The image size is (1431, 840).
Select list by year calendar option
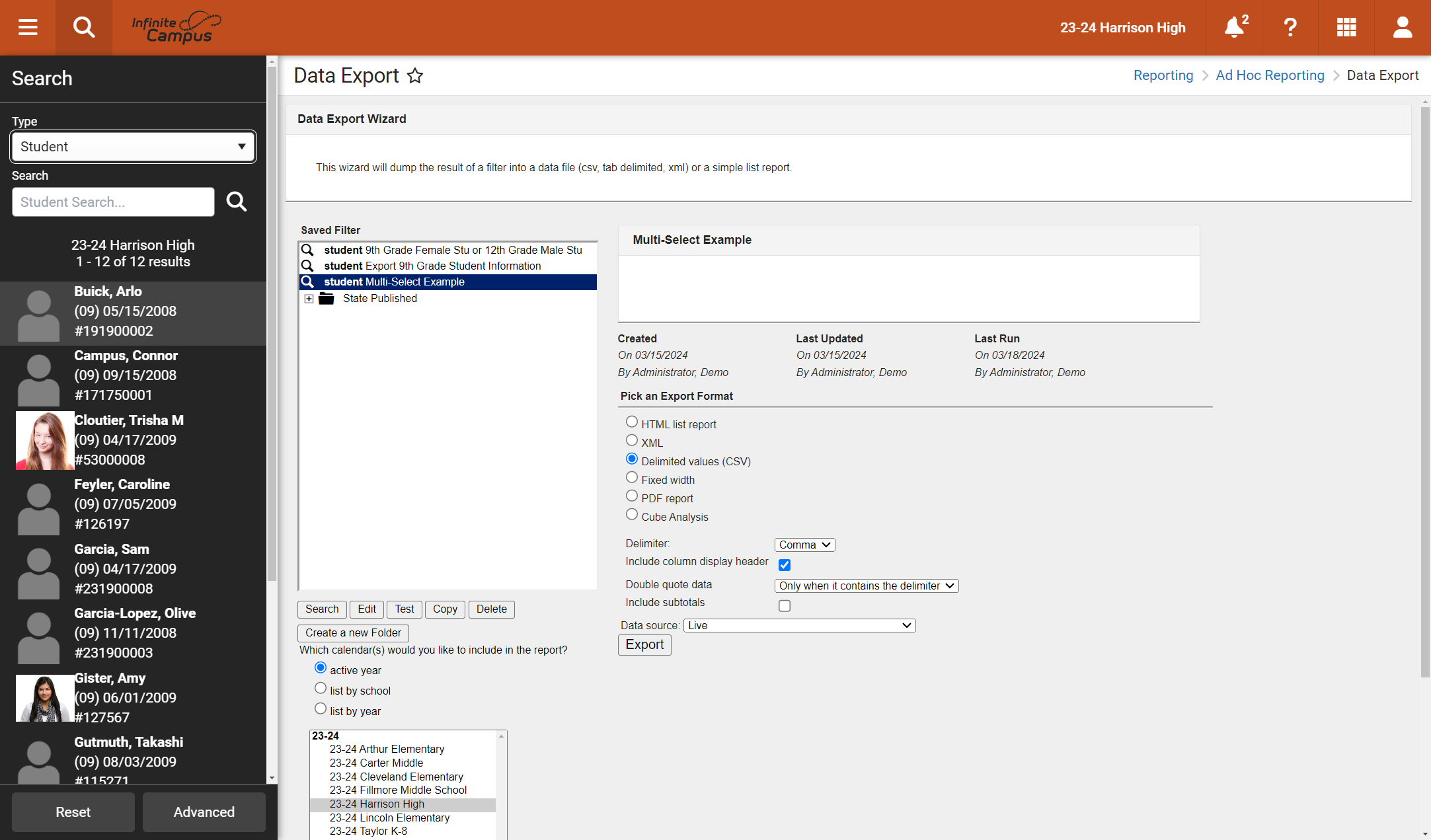(x=321, y=708)
